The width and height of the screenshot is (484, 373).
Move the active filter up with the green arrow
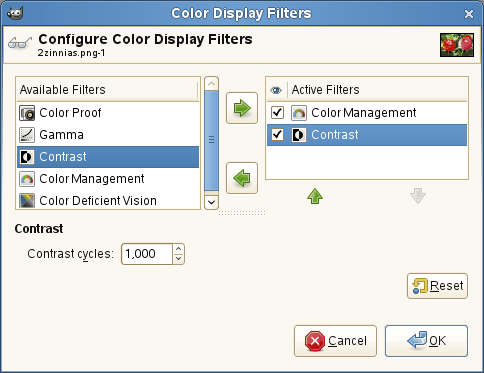(315, 196)
